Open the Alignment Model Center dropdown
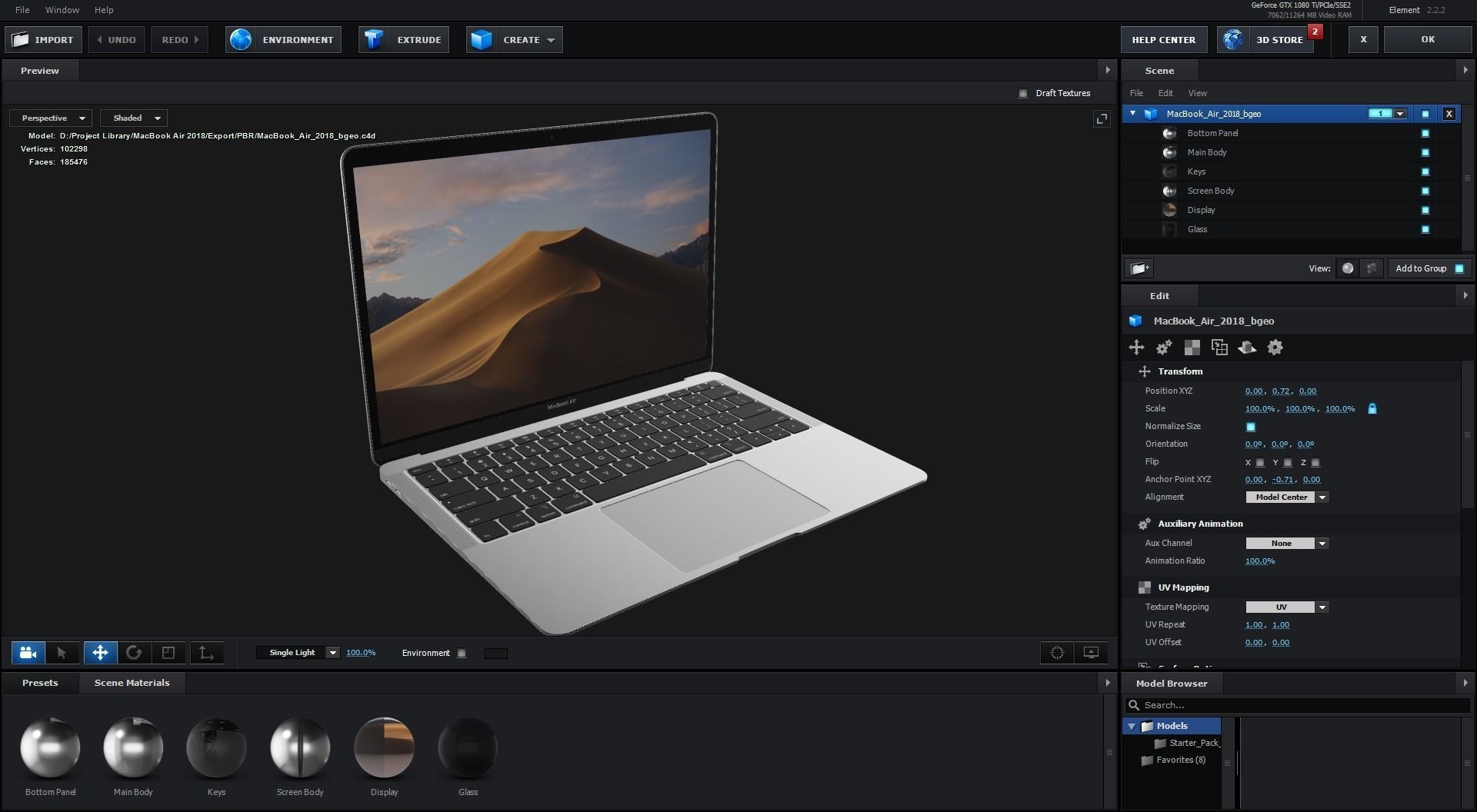The width and height of the screenshot is (1477, 812). tap(1287, 498)
